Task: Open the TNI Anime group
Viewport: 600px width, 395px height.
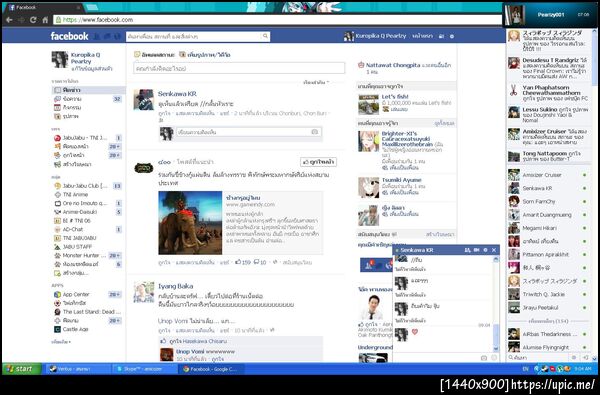Action: click(88, 194)
